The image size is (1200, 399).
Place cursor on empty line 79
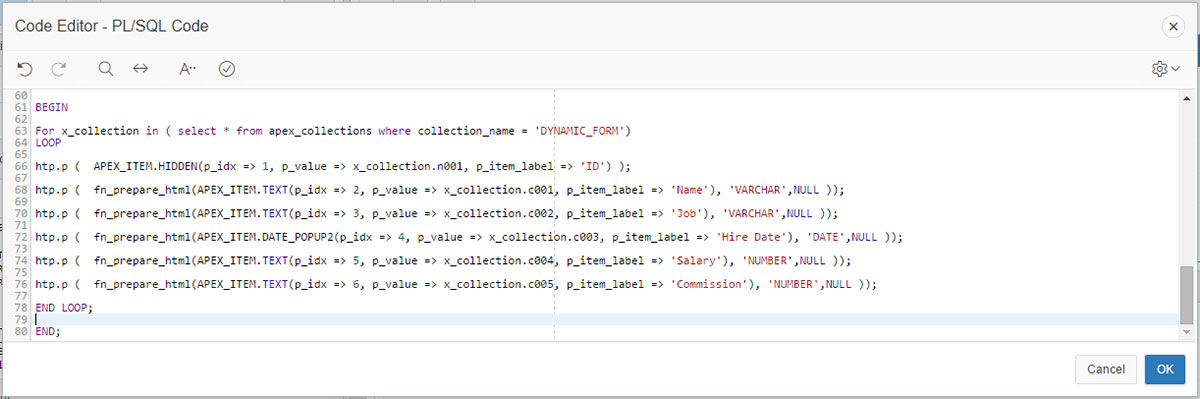pos(606,319)
